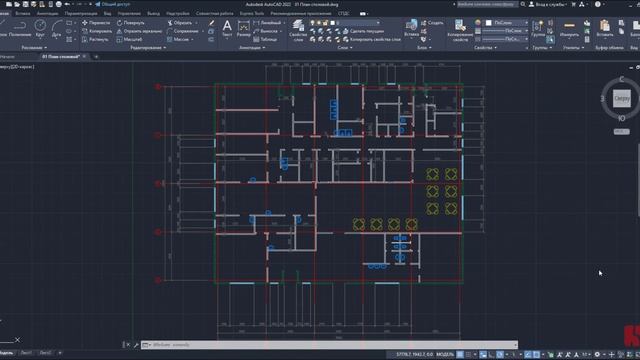640x360 pixels.
Task: Click the search magnifier icon in title bar
Action: click(x=523, y=4)
